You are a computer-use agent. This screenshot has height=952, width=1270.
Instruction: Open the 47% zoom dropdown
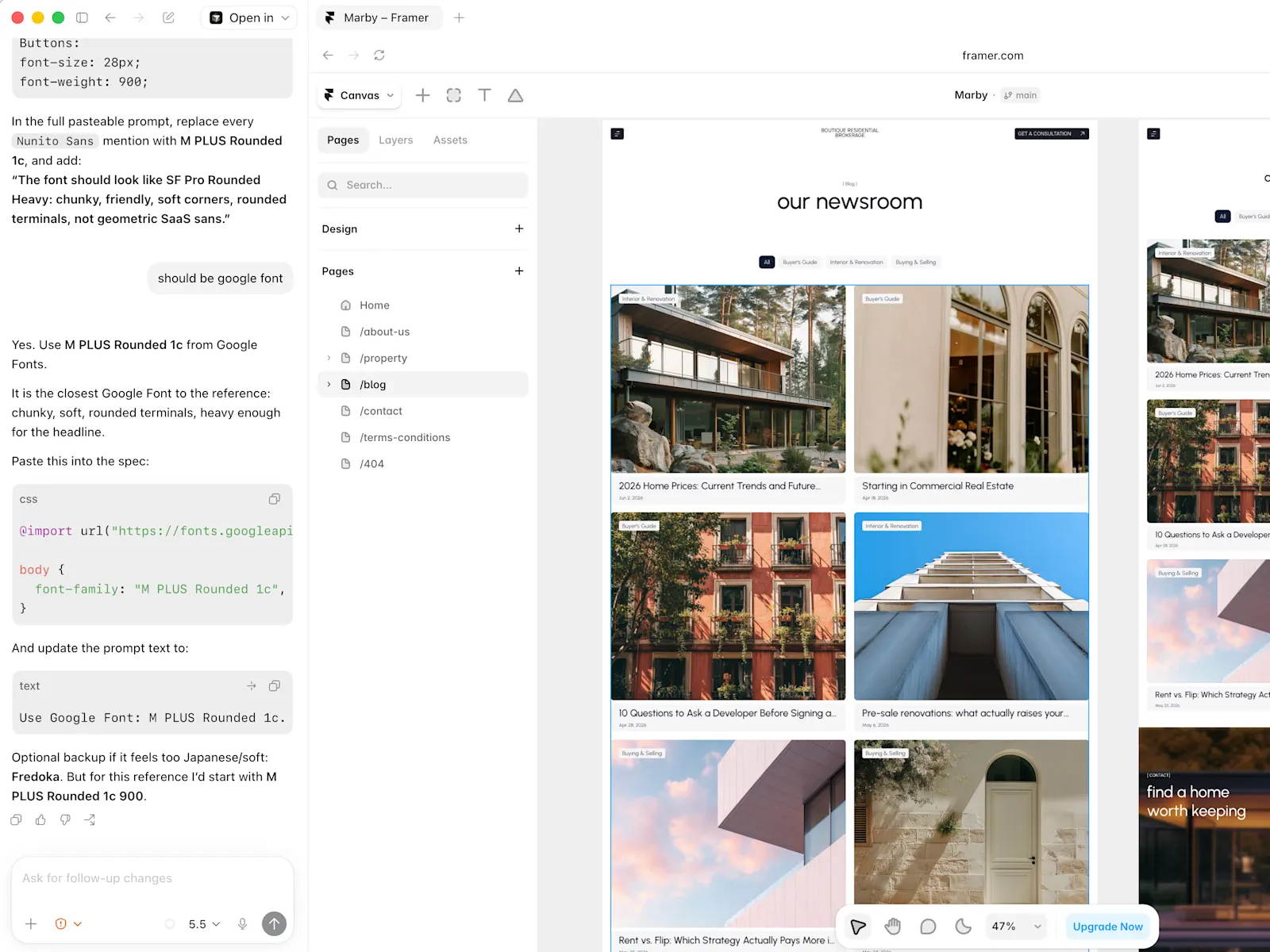pos(1016,927)
